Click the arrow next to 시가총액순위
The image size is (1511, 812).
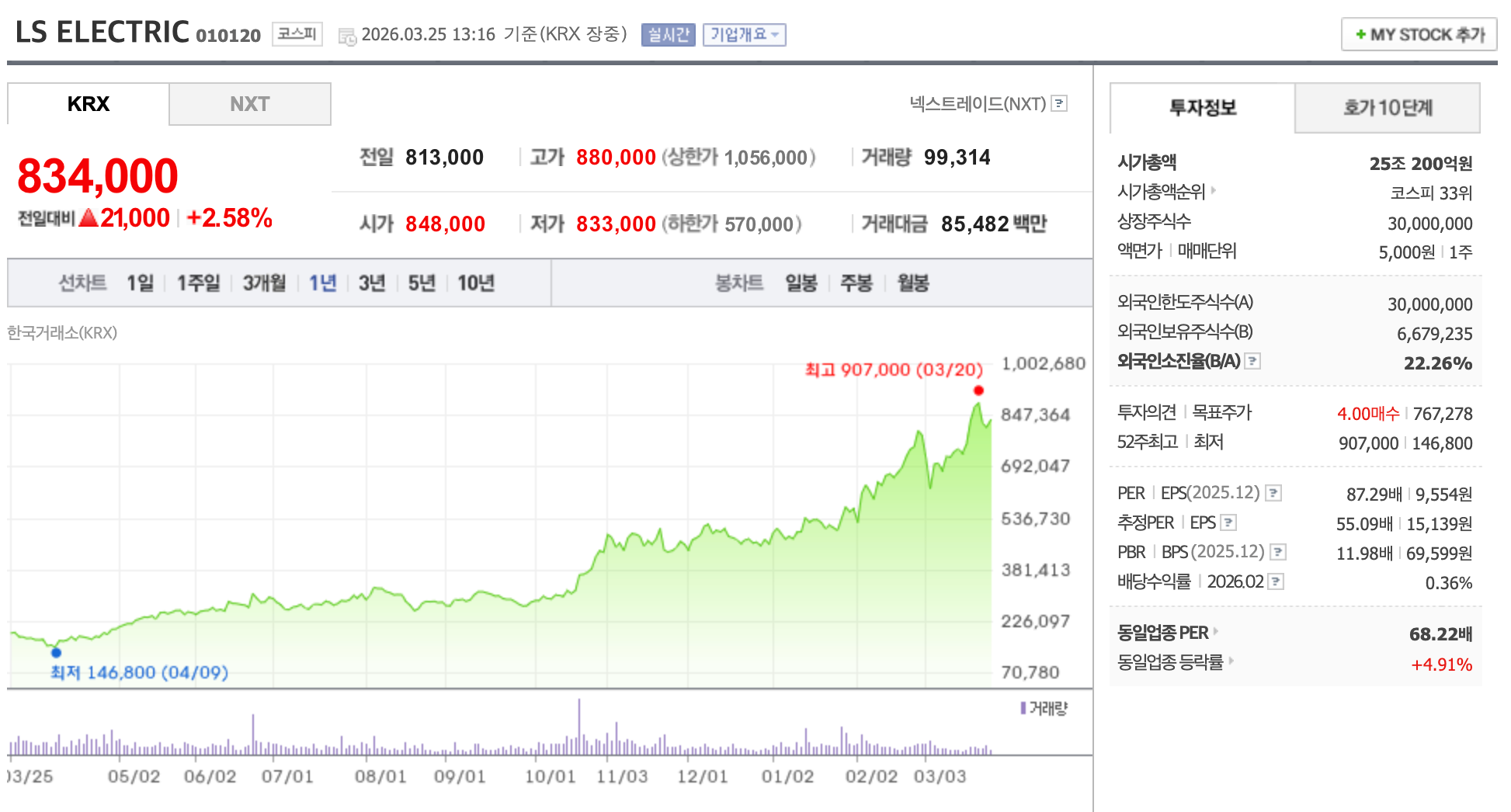pos(1214,190)
